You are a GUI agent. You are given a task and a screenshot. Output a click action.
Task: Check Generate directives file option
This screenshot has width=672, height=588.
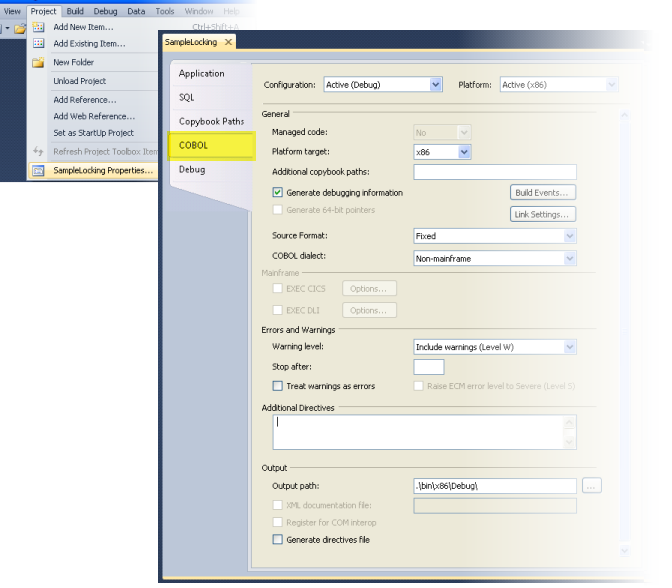pos(278,540)
